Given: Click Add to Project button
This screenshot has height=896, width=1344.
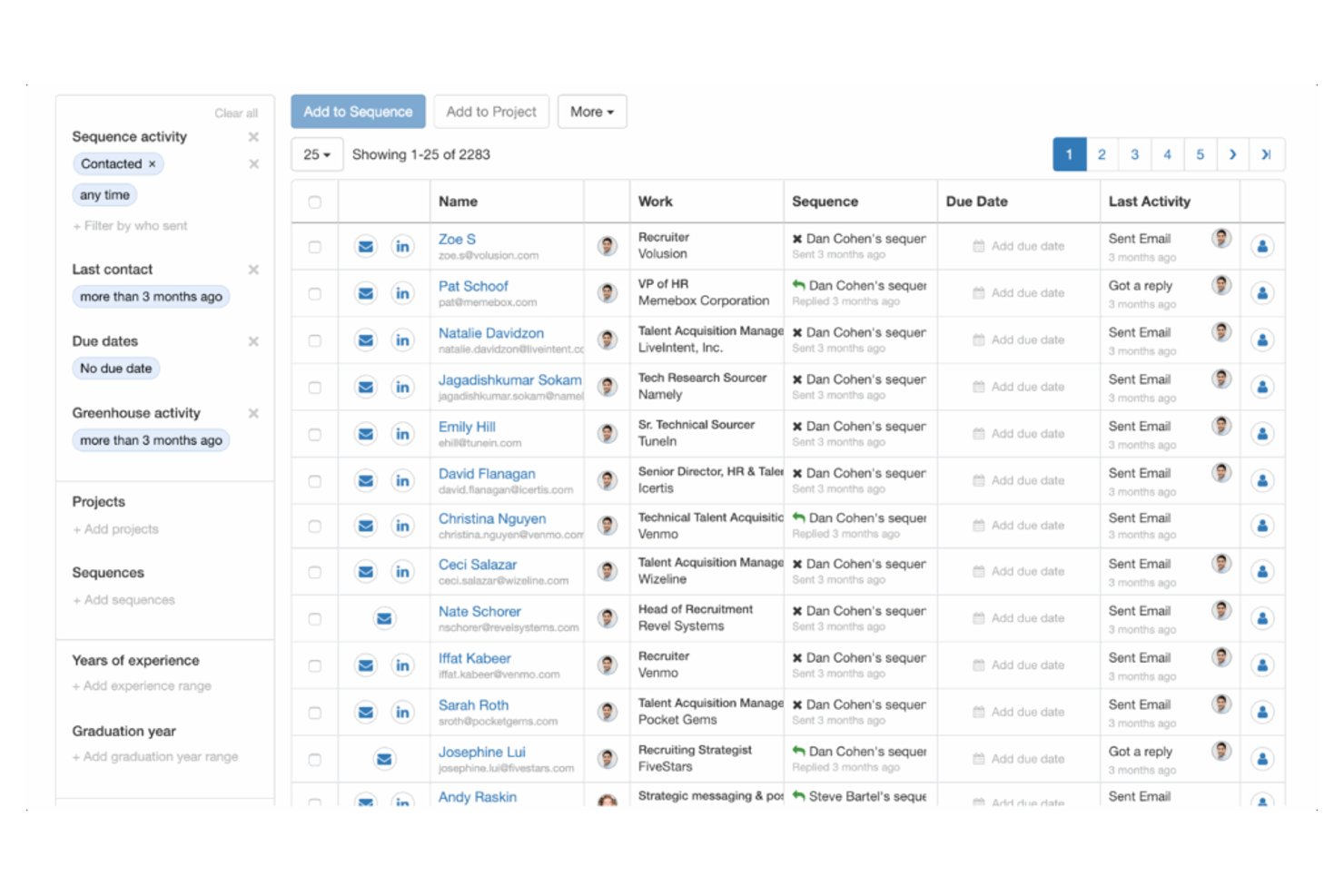Looking at the screenshot, I should [x=491, y=112].
